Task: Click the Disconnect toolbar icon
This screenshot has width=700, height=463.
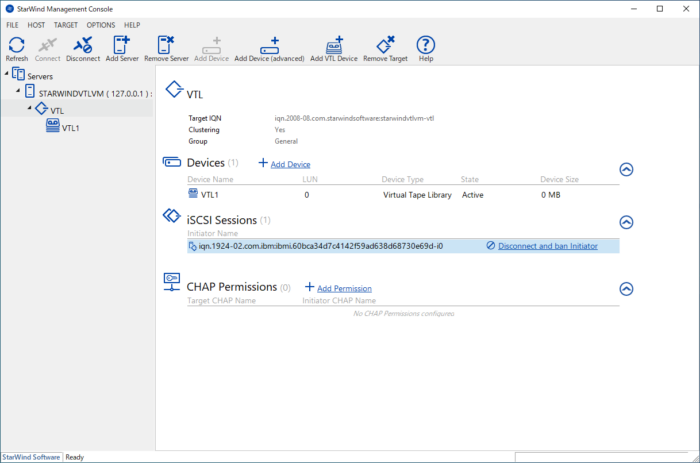Action: pos(83,45)
